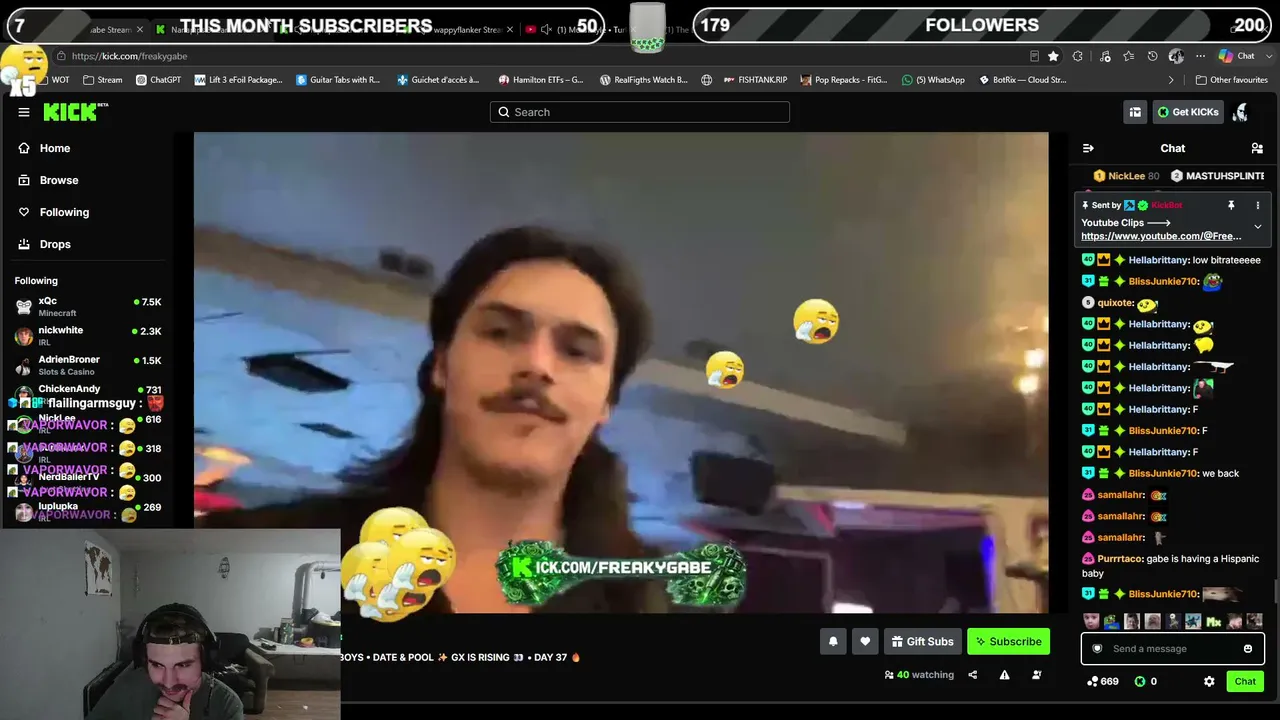Image resolution: width=1280 pixels, height=720 pixels.
Task: Follow the channel with the heart icon
Action: [865, 642]
